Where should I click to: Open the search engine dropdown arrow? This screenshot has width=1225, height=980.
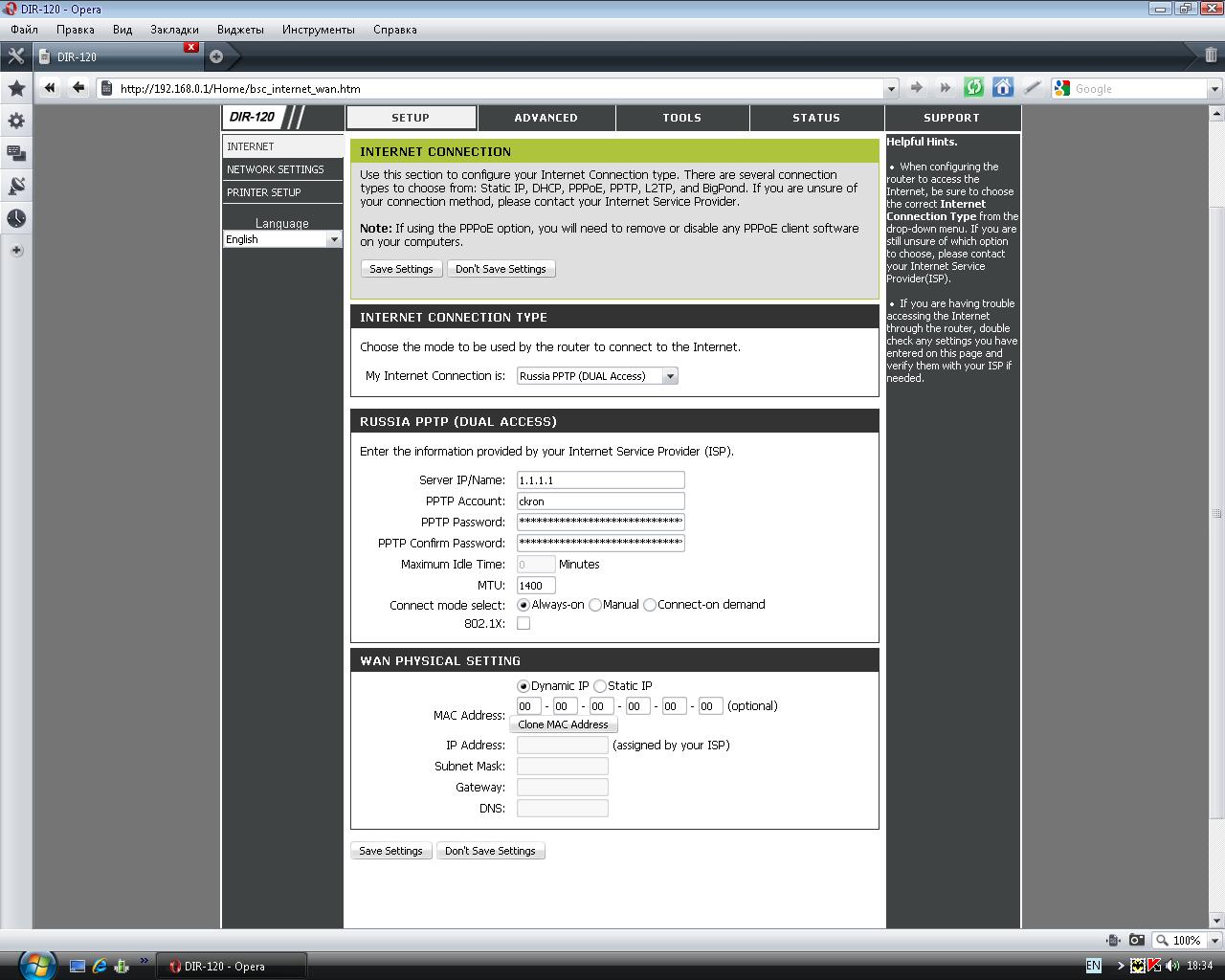[1214, 89]
